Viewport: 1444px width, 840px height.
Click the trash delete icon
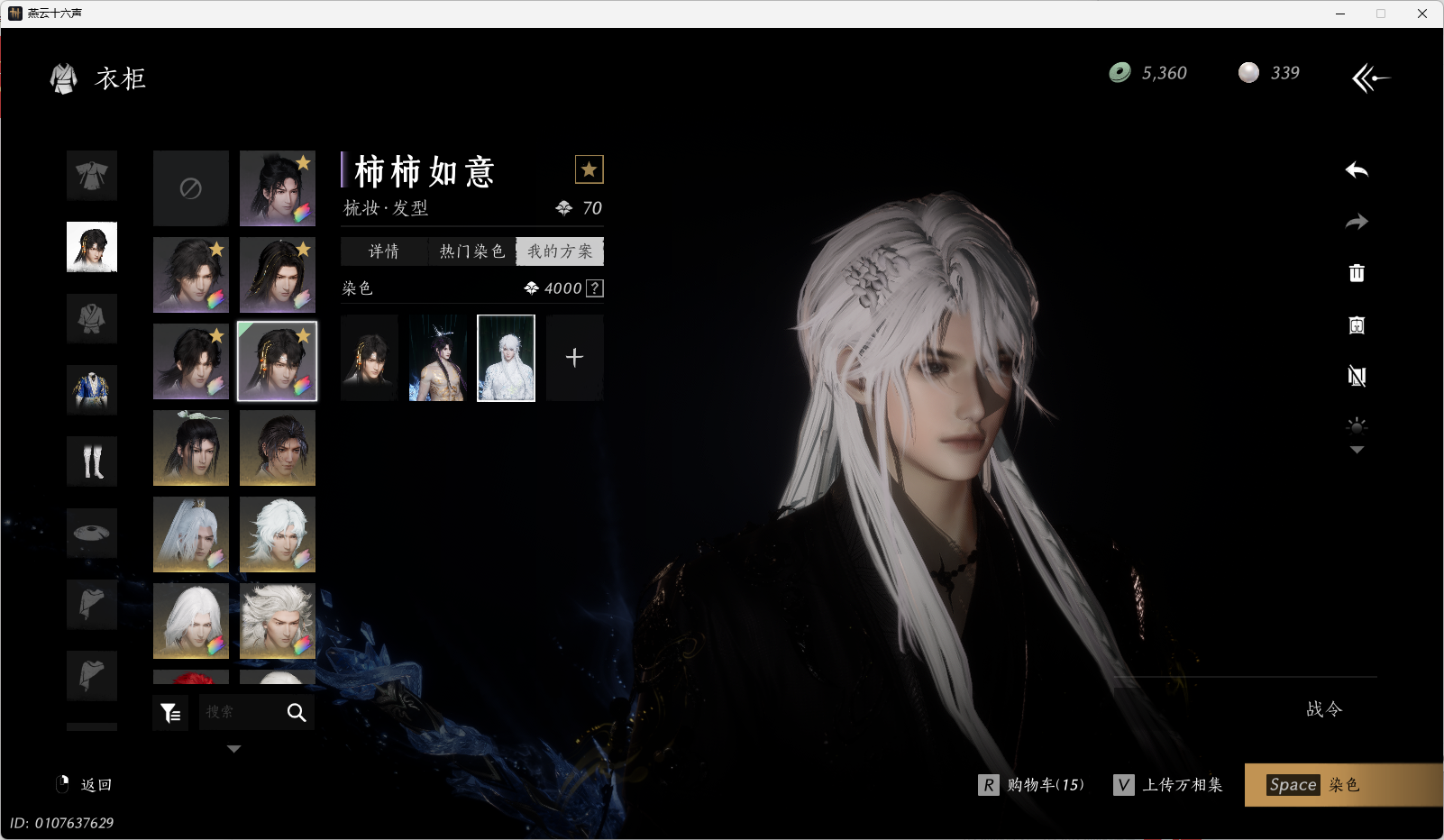[1357, 273]
